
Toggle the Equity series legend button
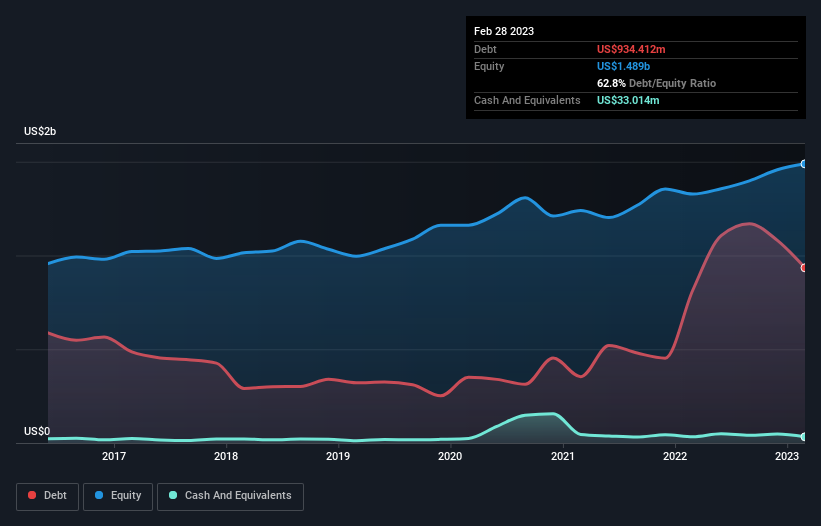point(118,496)
